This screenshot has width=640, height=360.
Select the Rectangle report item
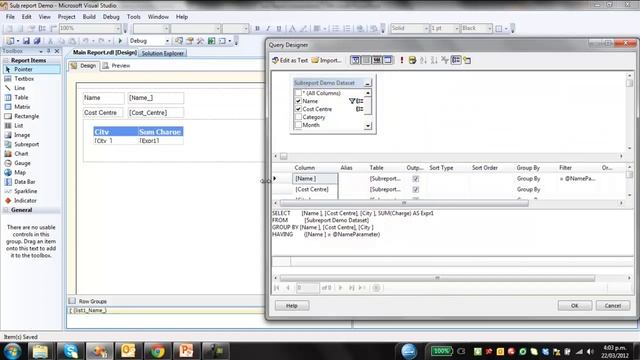click(26, 116)
